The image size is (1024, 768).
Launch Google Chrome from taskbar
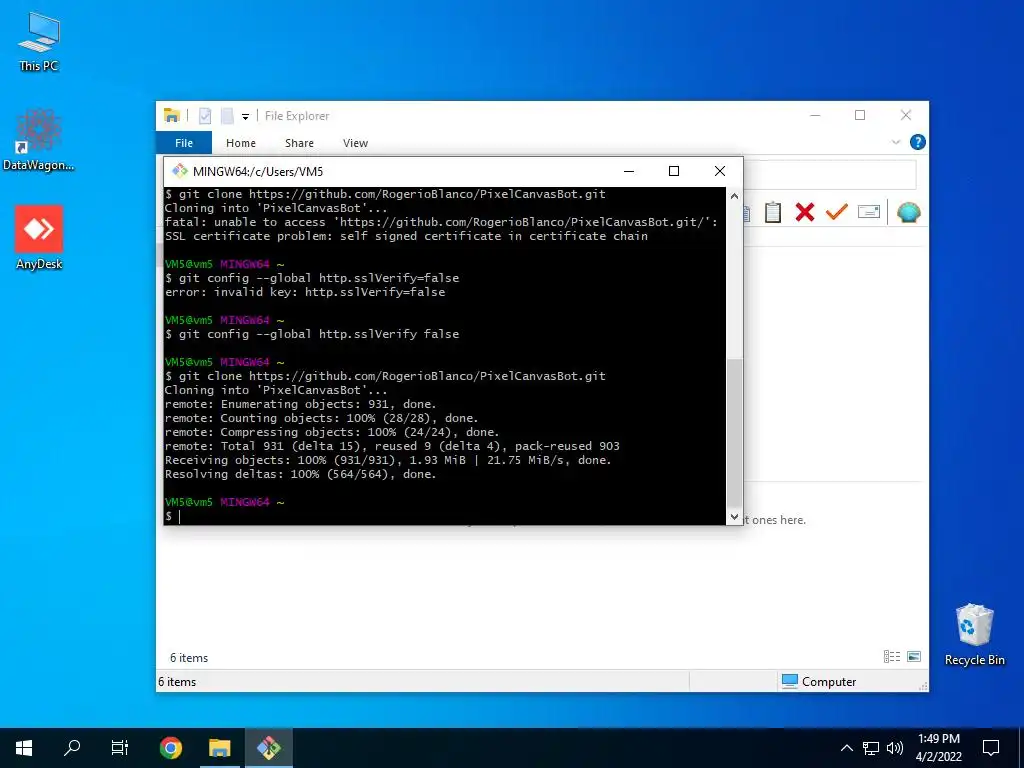coord(170,748)
